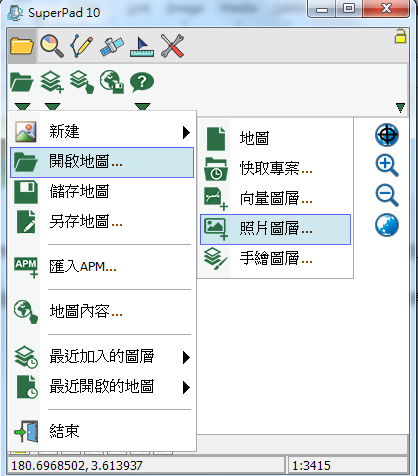This screenshot has height=476, width=418.
Task: Click the globe with lock icon
Action: (x=112, y=82)
